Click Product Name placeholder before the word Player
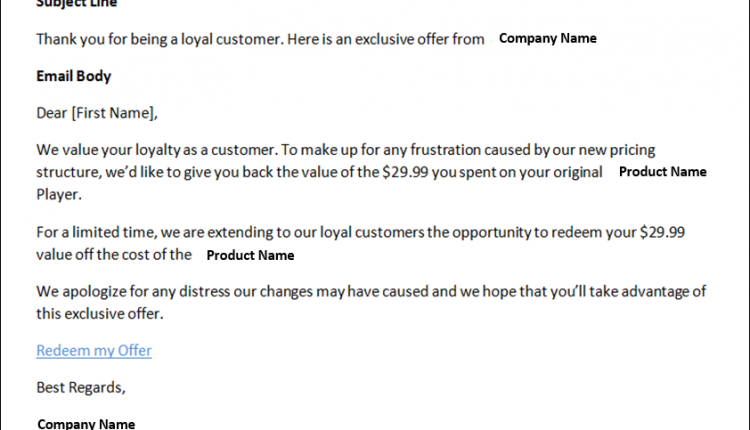This screenshot has width=750, height=430. (x=662, y=172)
